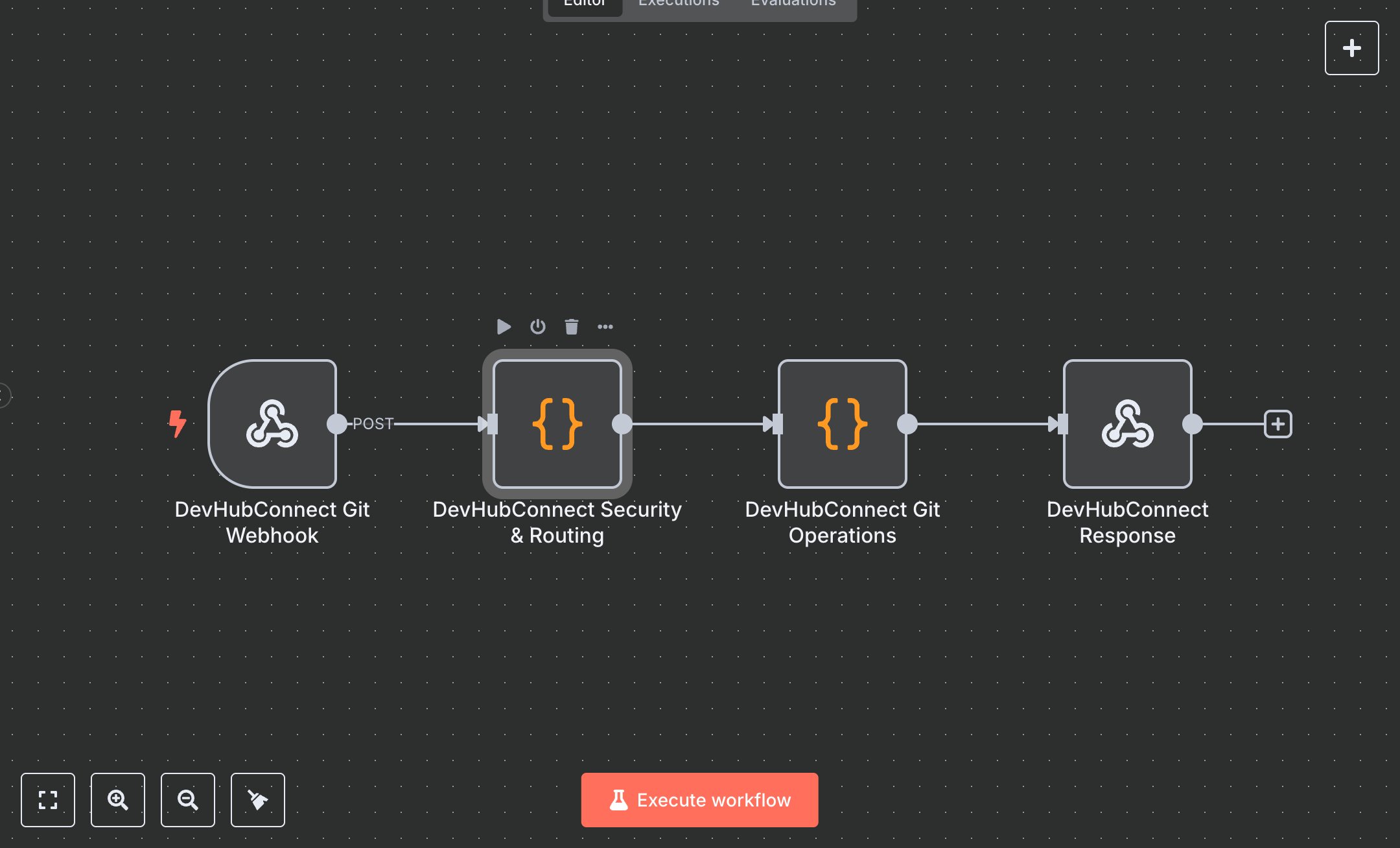Open the add node panel via top-right plus
Image resolution: width=1400 pixels, height=848 pixels.
click(x=1351, y=47)
